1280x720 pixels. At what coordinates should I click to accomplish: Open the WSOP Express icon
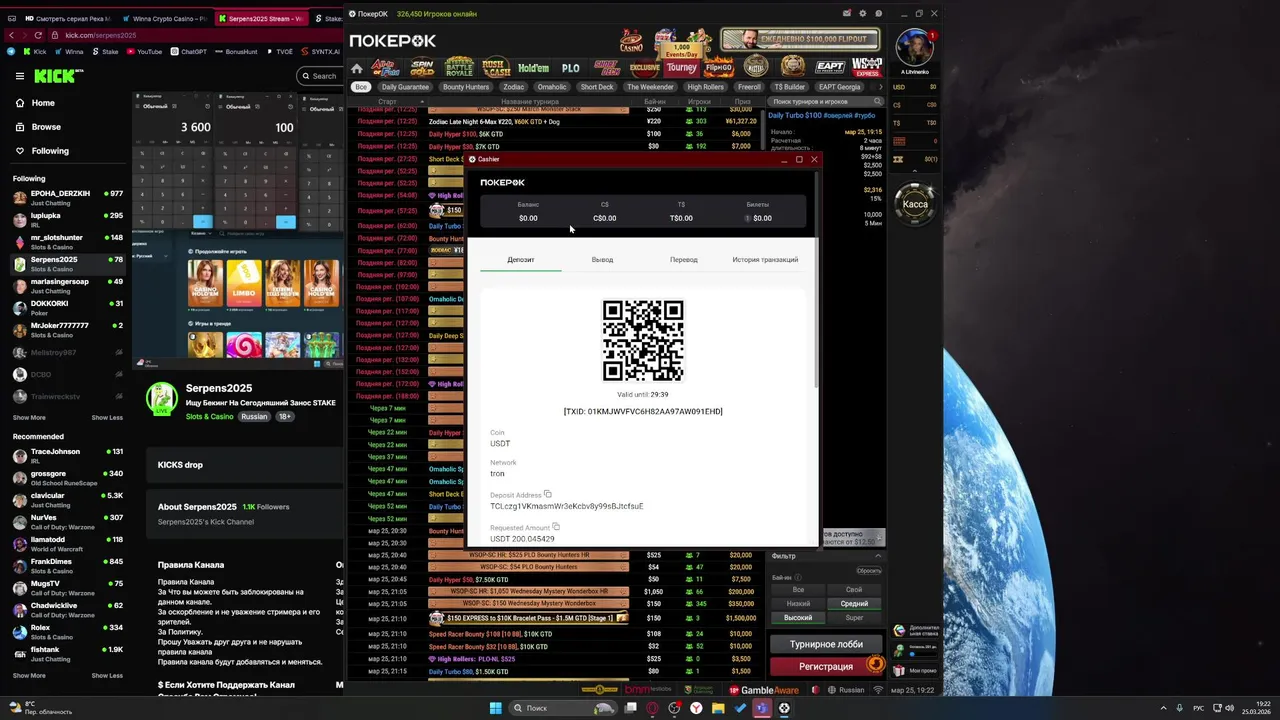point(866,68)
